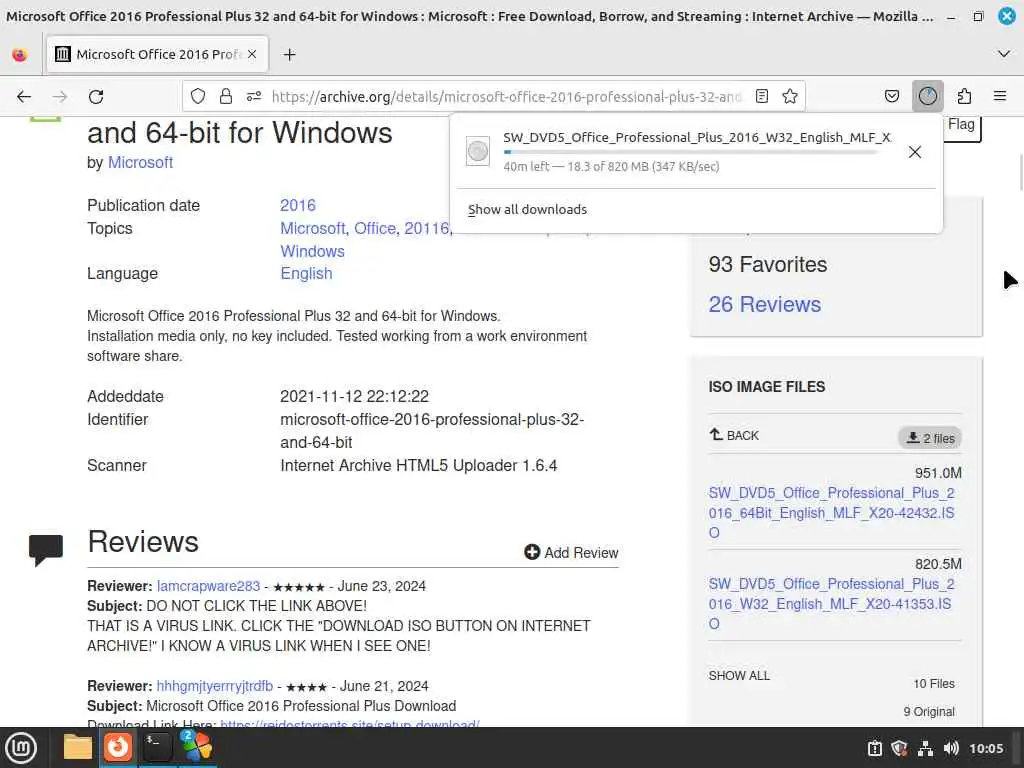Click the ISO IMAGE FILES heading
The width and height of the screenshot is (1024, 768).
(x=767, y=387)
